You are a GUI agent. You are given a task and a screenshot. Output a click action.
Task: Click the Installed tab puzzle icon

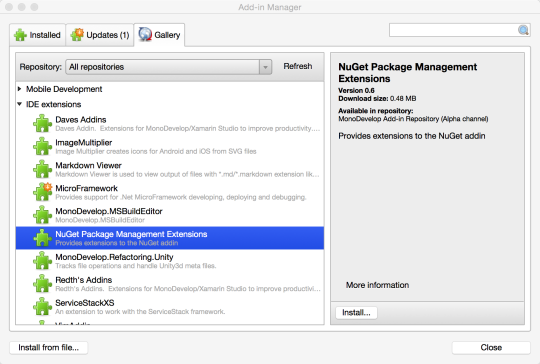(x=20, y=35)
